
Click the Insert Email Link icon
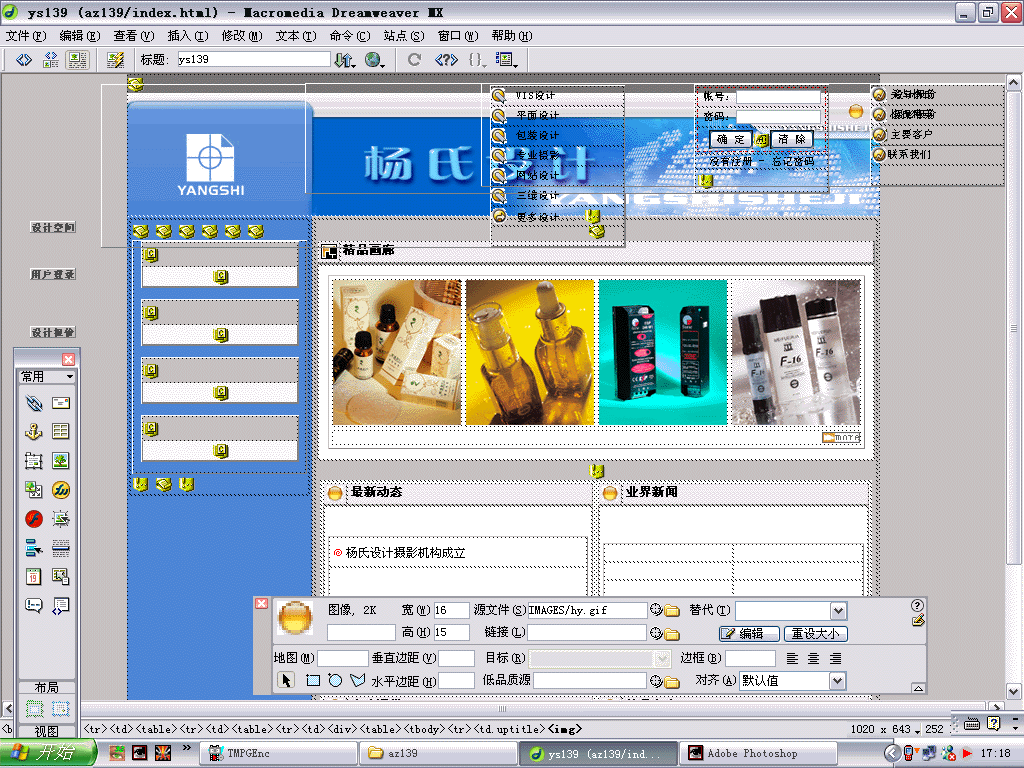pos(61,403)
